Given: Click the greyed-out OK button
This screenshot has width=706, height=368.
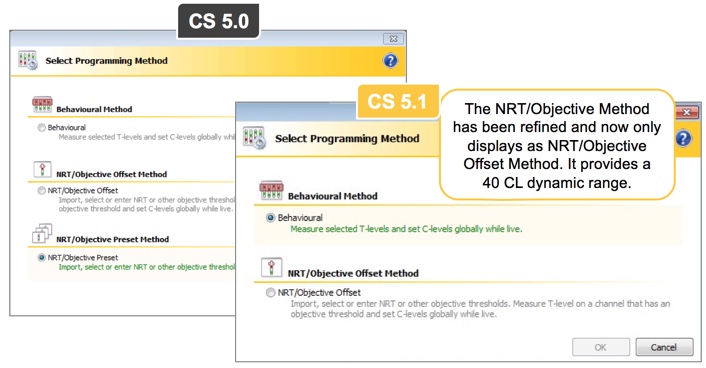Looking at the screenshot, I should click(601, 347).
